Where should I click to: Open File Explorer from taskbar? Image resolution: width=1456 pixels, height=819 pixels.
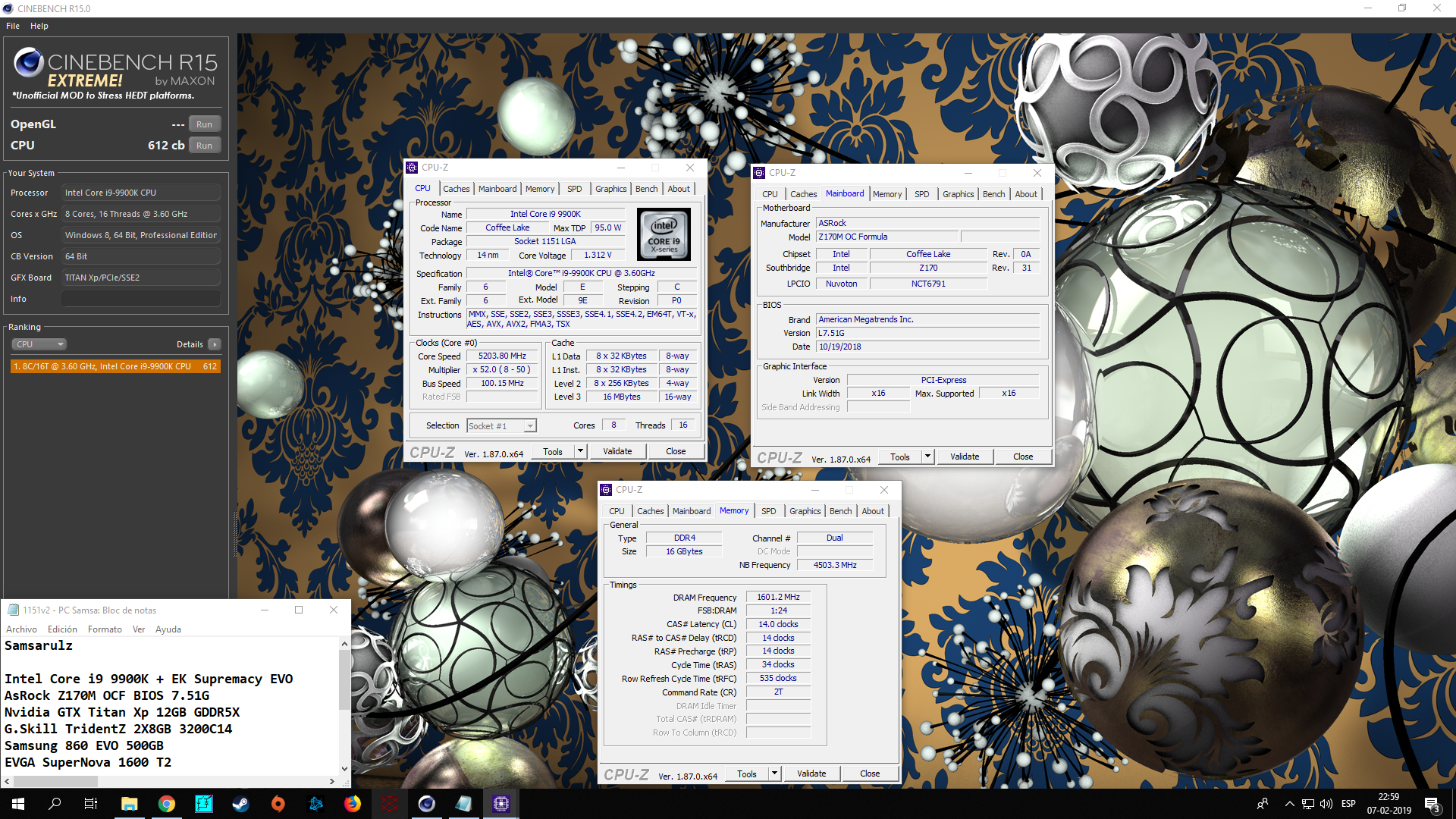point(129,804)
